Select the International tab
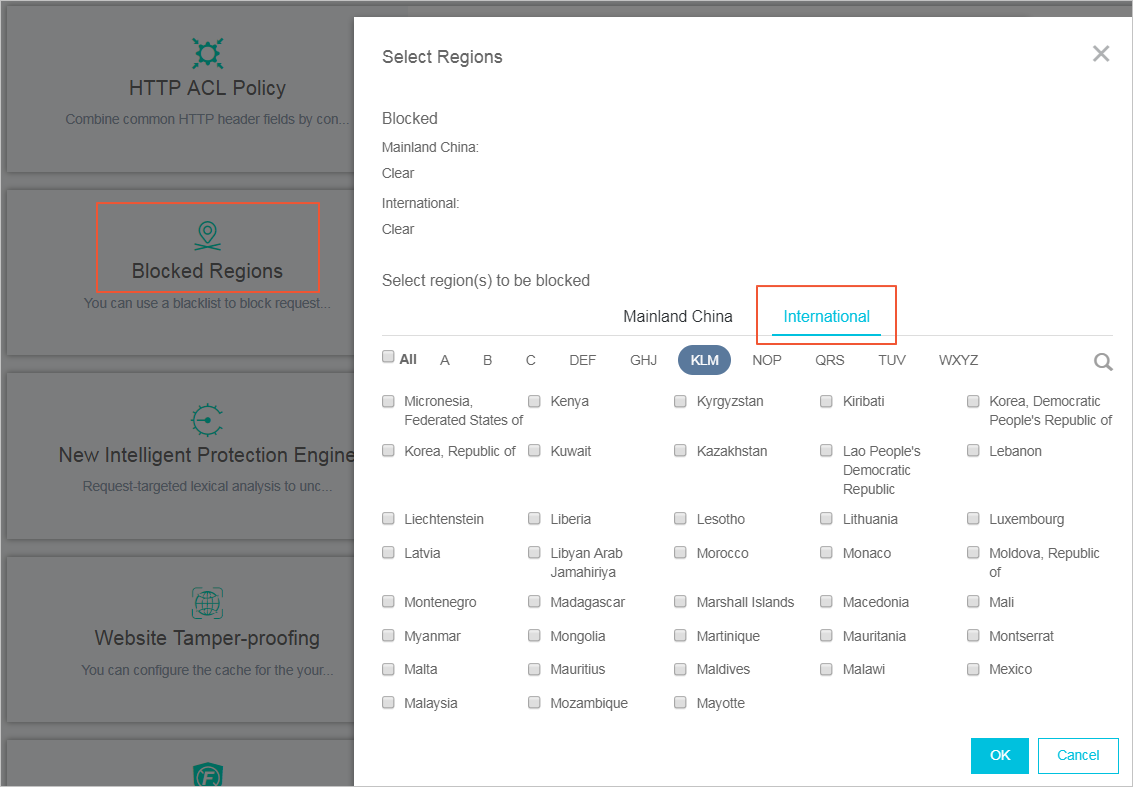This screenshot has height=787, width=1133. [x=826, y=316]
